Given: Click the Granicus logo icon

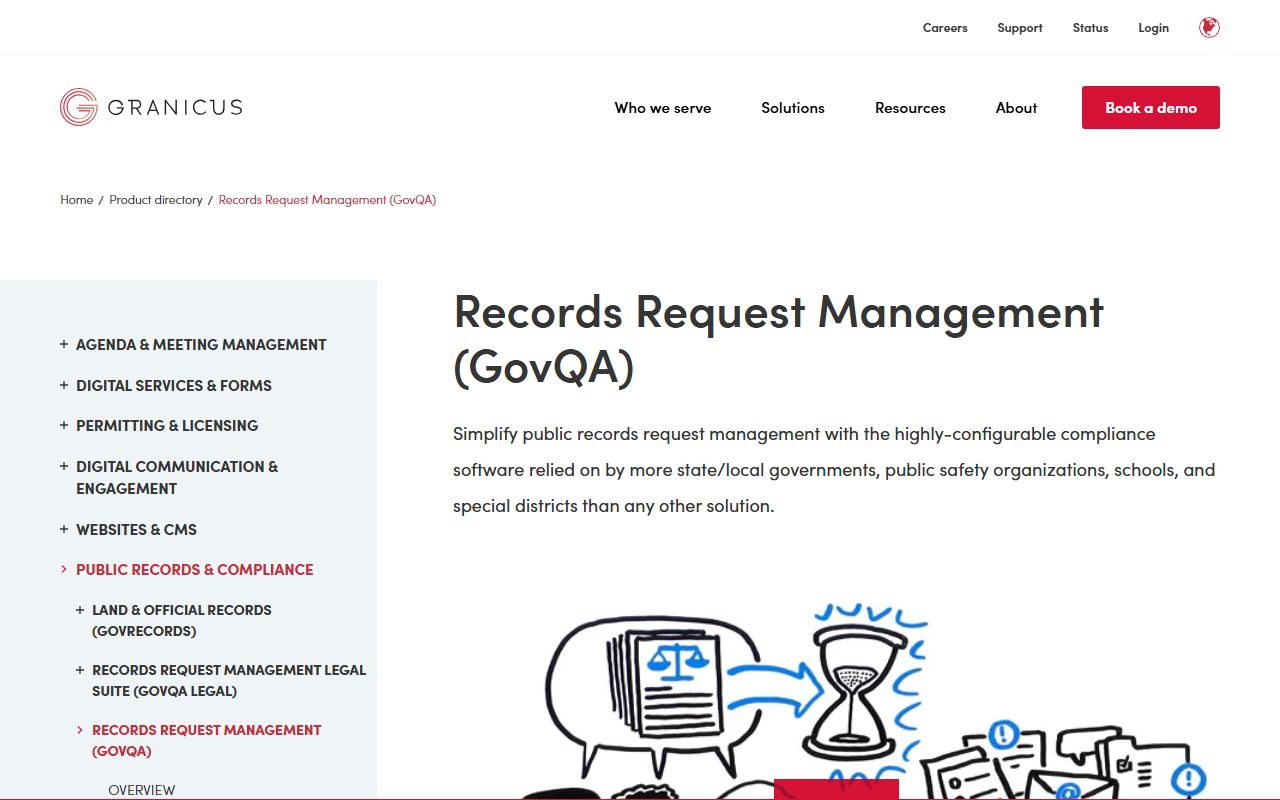Looking at the screenshot, I should pyautogui.click(x=78, y=107).
